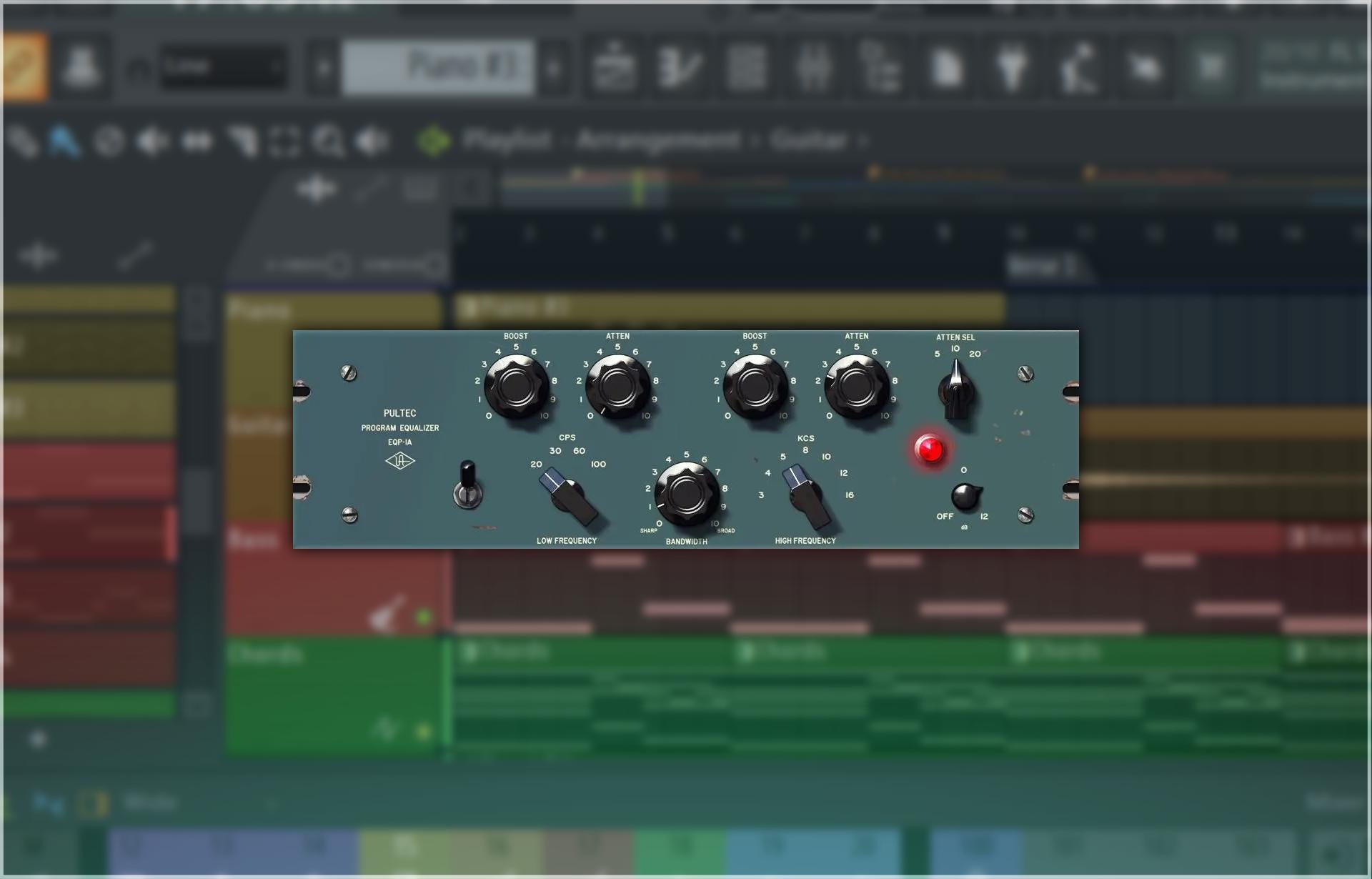
Task: Click the KCS high frequency selector switch
Action: click(x=806, y=495)
